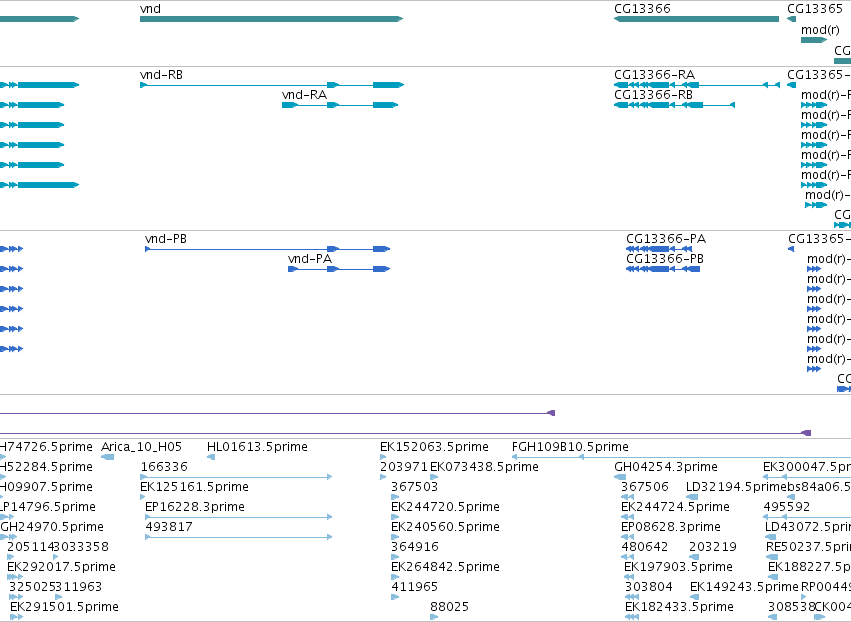Click the EK244720.5prime EST label
The image size is (851, 622).
(446, 507)
